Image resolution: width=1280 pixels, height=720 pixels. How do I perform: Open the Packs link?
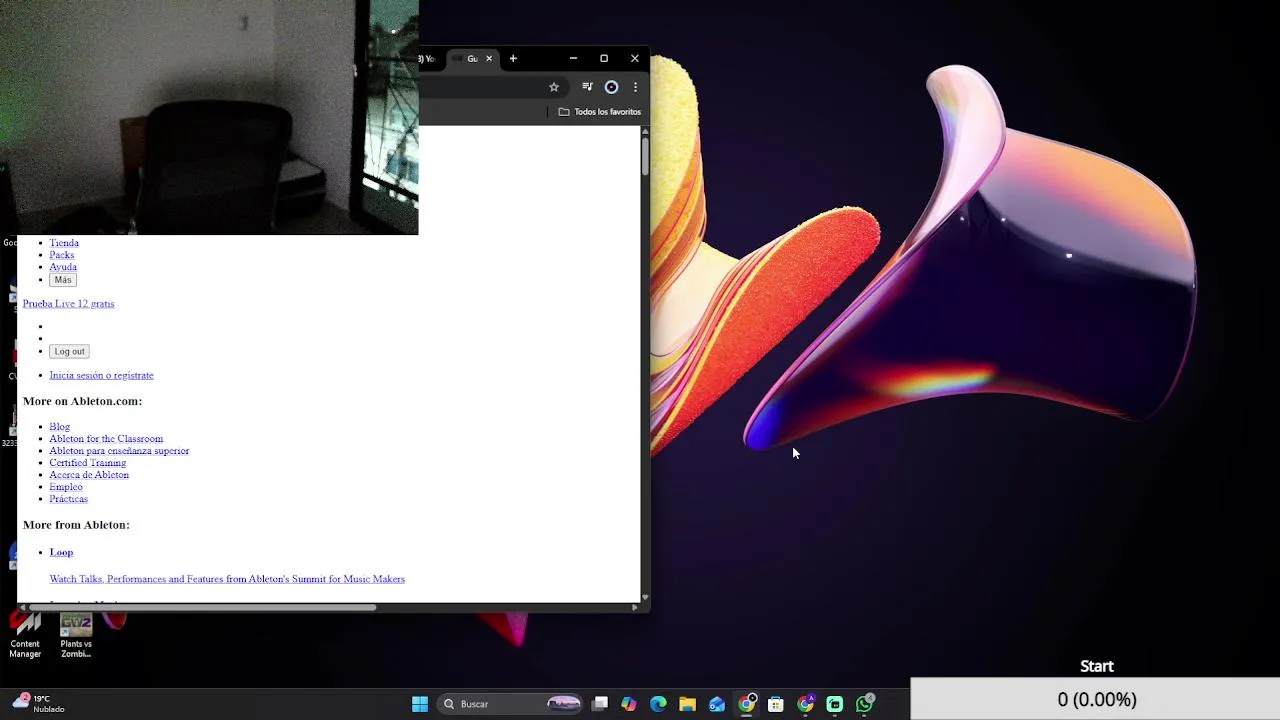click(x=62, y=255)
